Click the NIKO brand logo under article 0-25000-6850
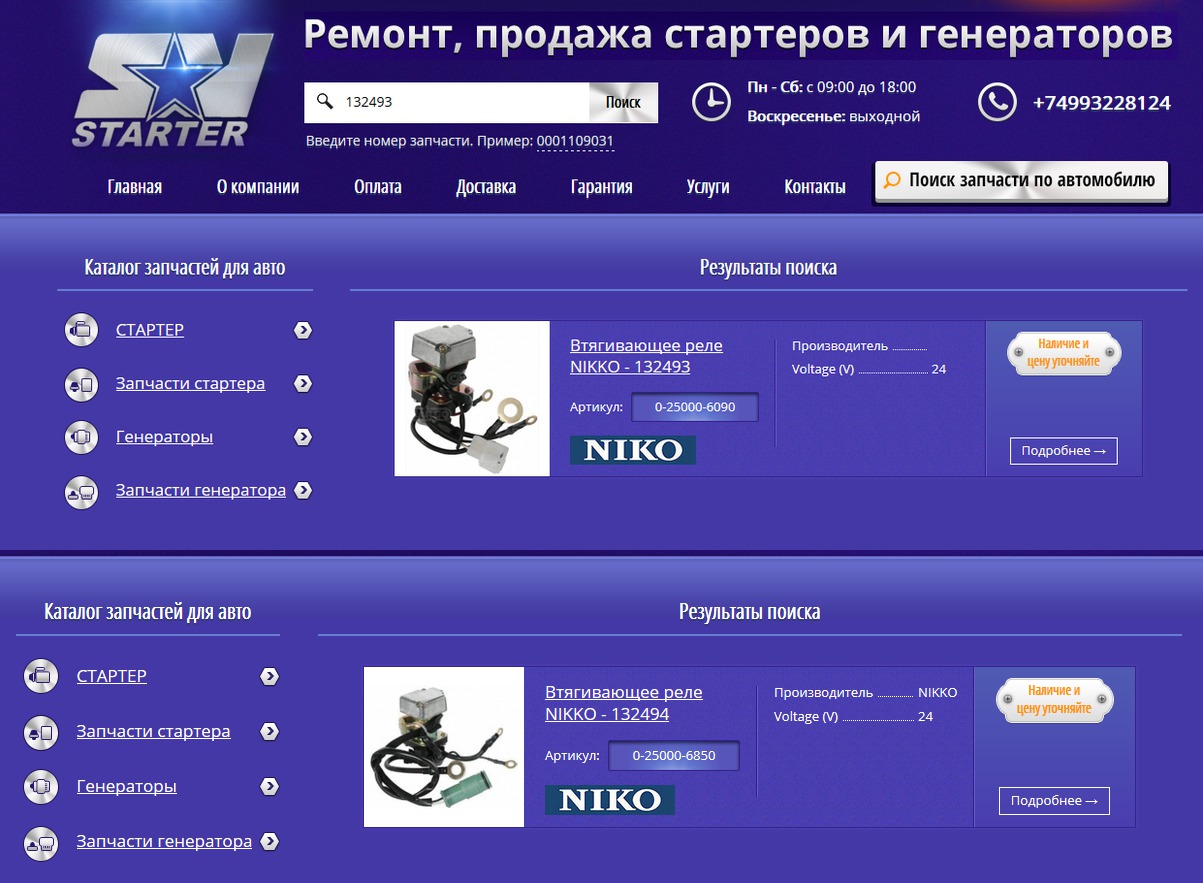1203x883 pixels. 610,800
